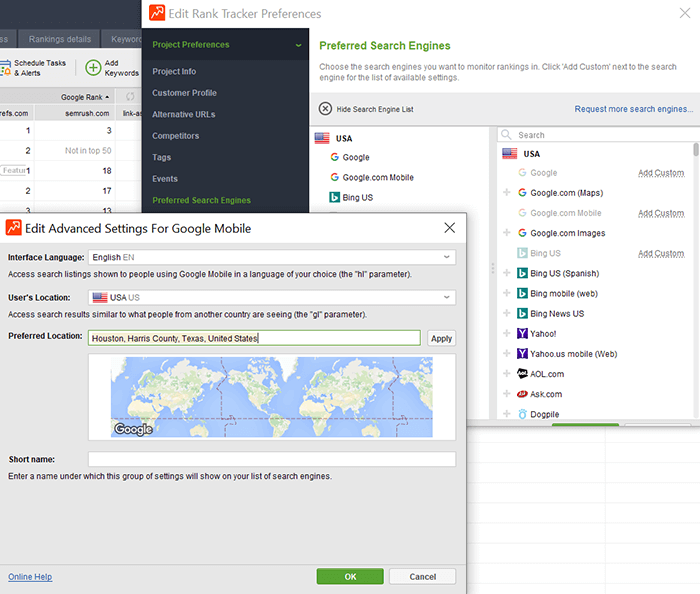Open the Interface Language dropdown

[446, 257]
